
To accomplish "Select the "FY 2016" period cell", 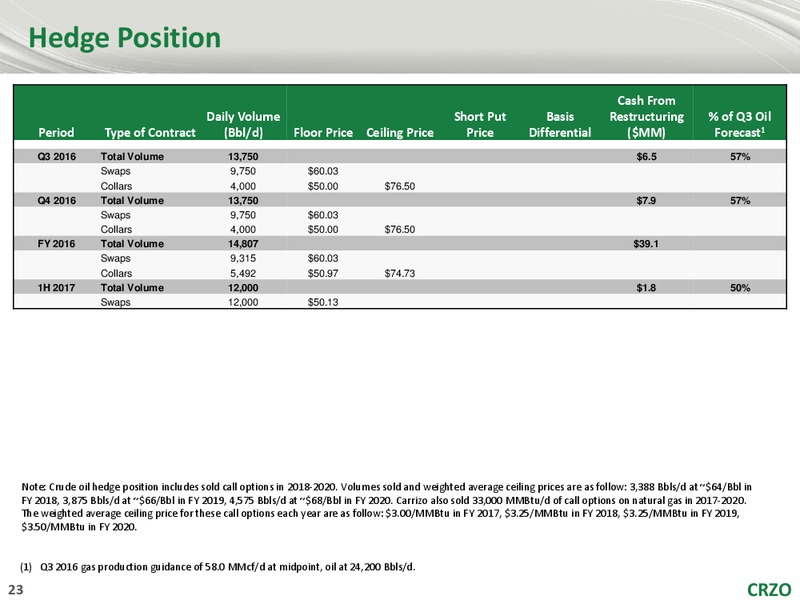I will click(x=56, y=244).
